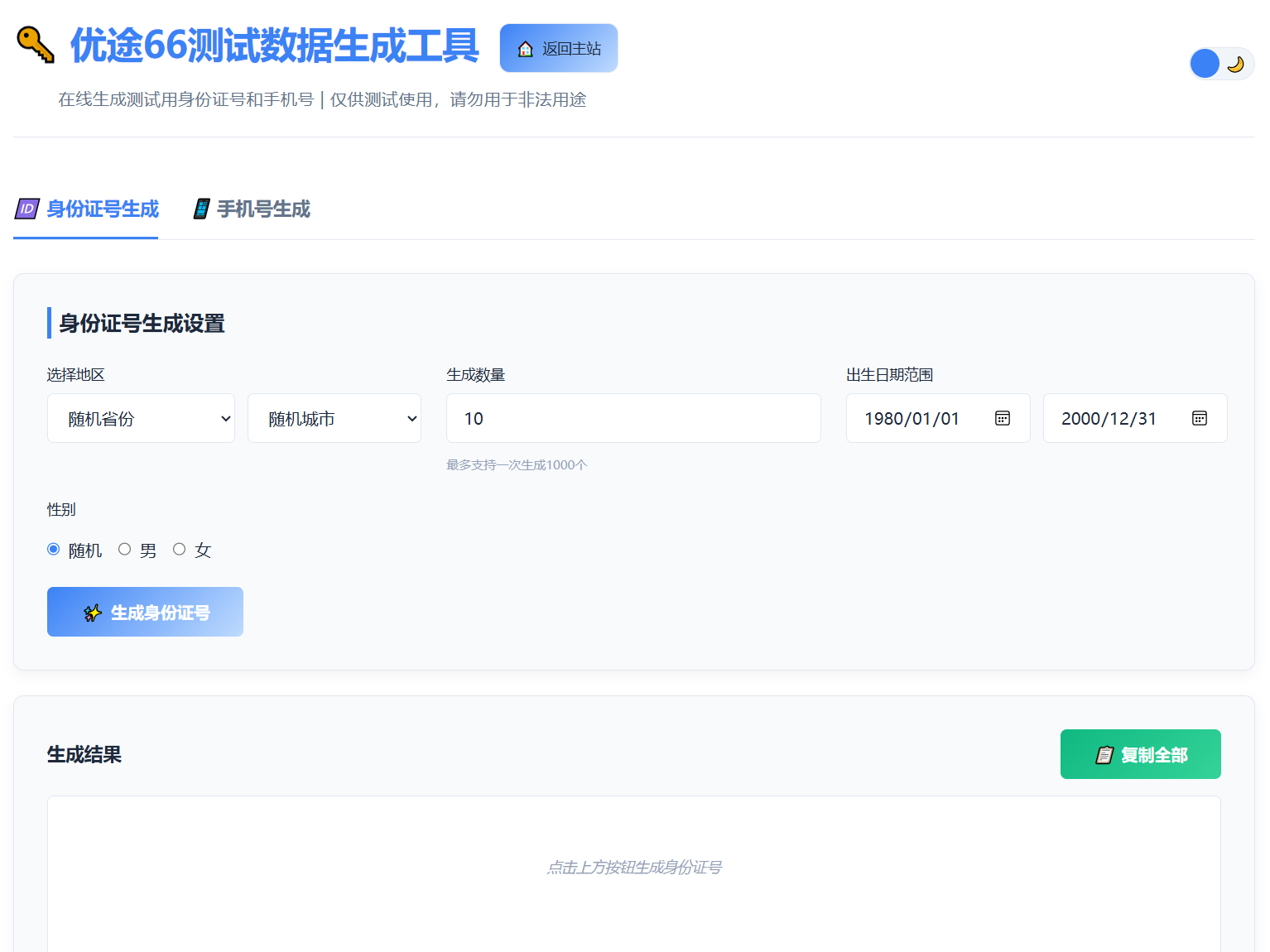Click the 最多支持一次生成1000个 hint text

point(517,465)
